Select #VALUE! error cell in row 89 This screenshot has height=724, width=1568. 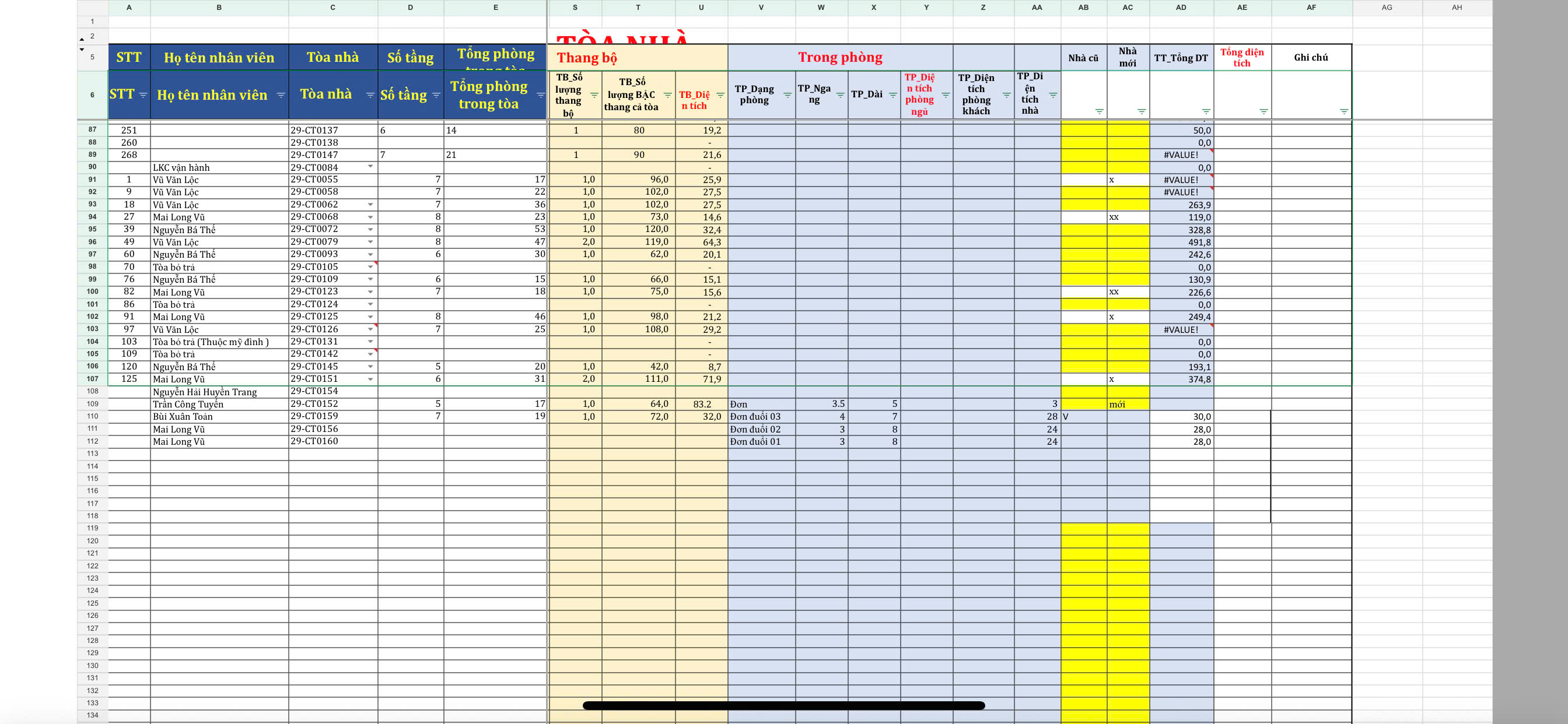(x=1181, y=154)
